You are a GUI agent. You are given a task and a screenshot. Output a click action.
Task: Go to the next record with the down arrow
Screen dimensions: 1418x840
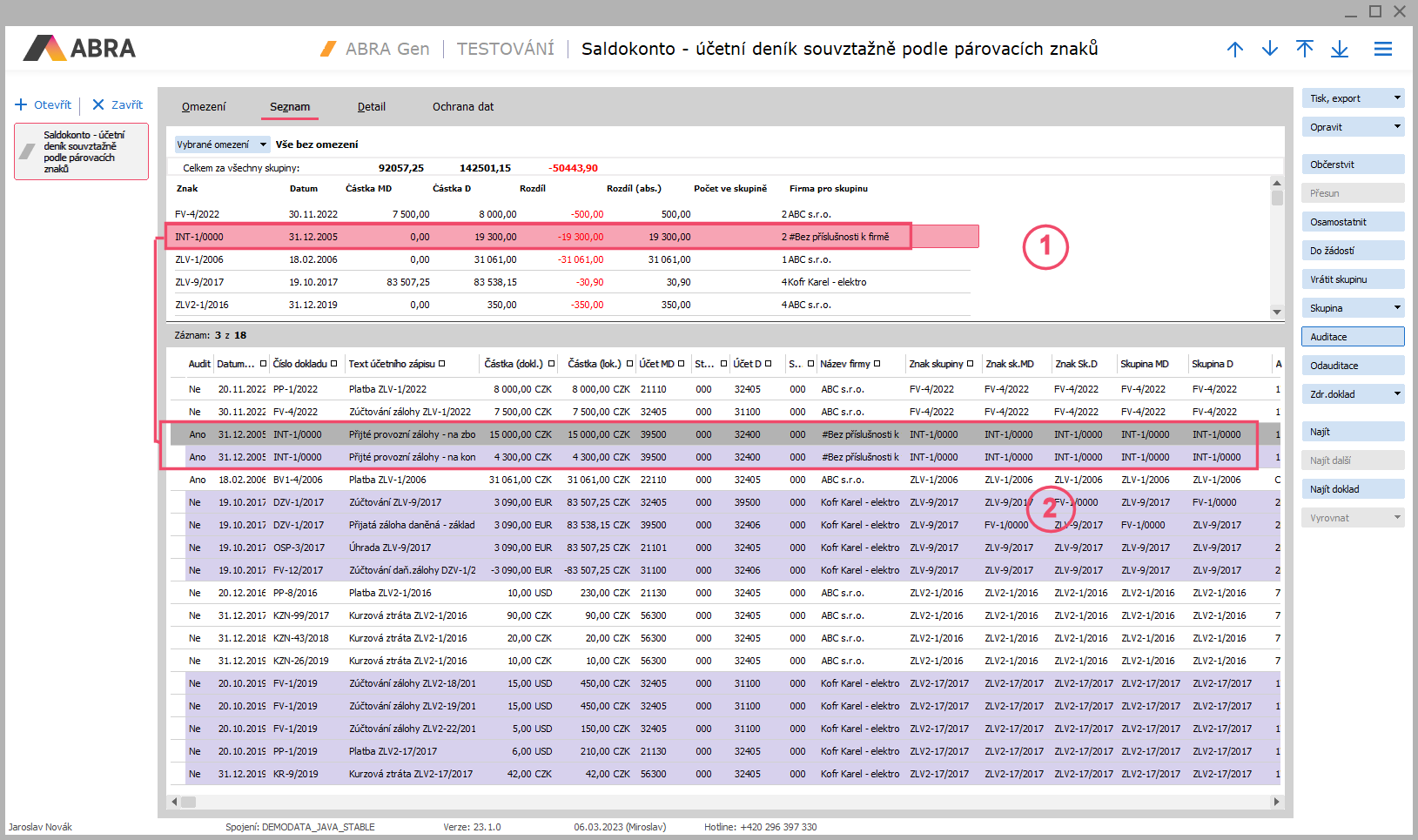pos(1269,49)
